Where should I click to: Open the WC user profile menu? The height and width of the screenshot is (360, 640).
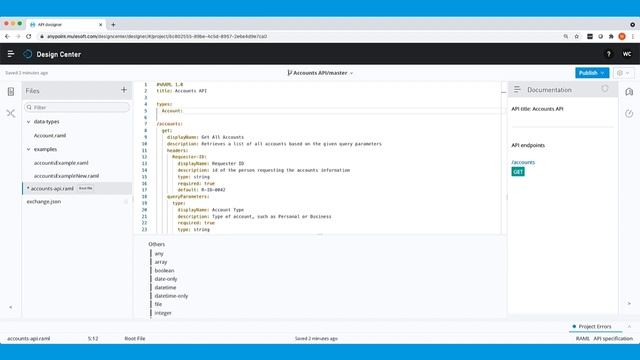tap(627, 54)
